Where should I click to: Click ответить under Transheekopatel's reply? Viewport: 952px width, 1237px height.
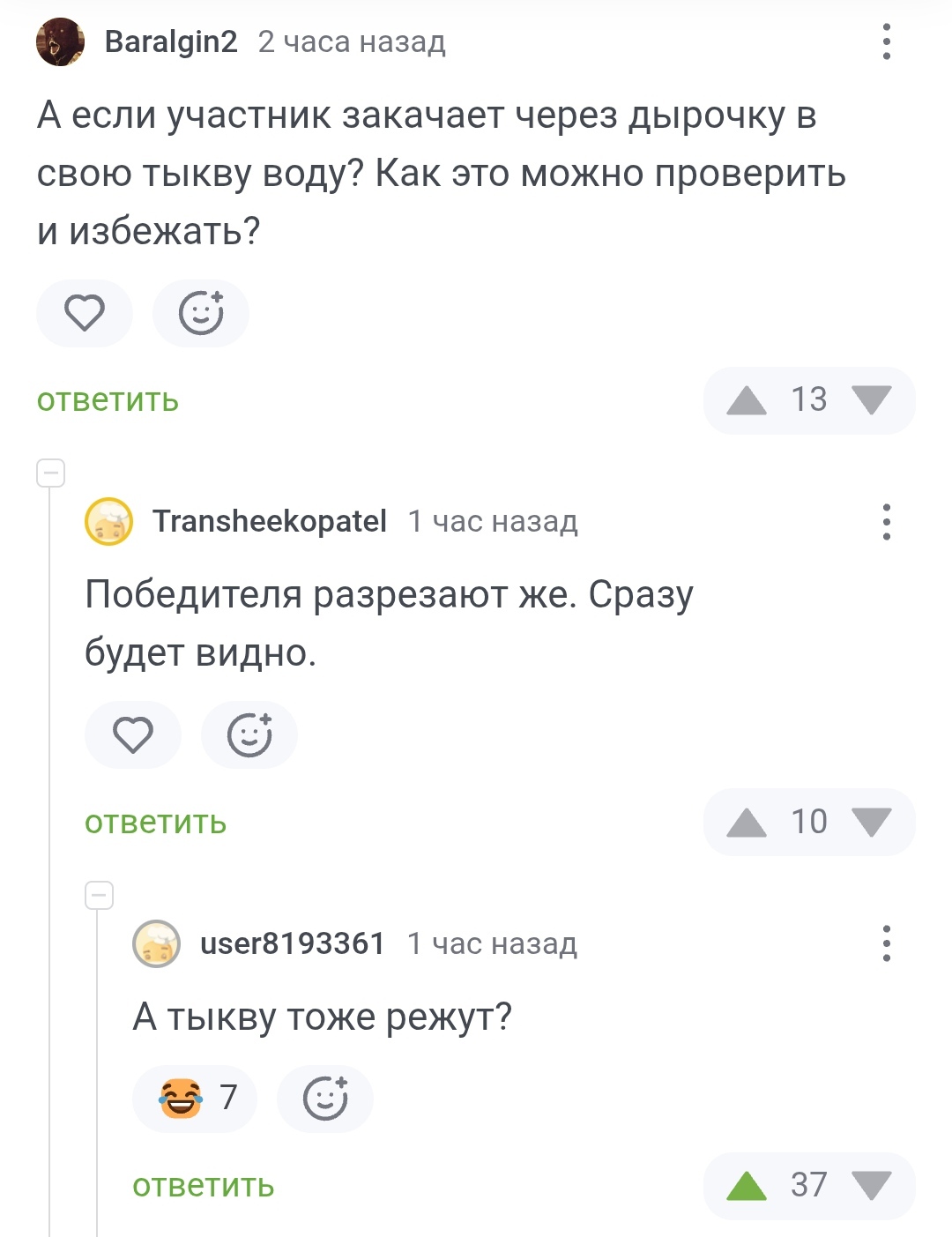[156, 823]
